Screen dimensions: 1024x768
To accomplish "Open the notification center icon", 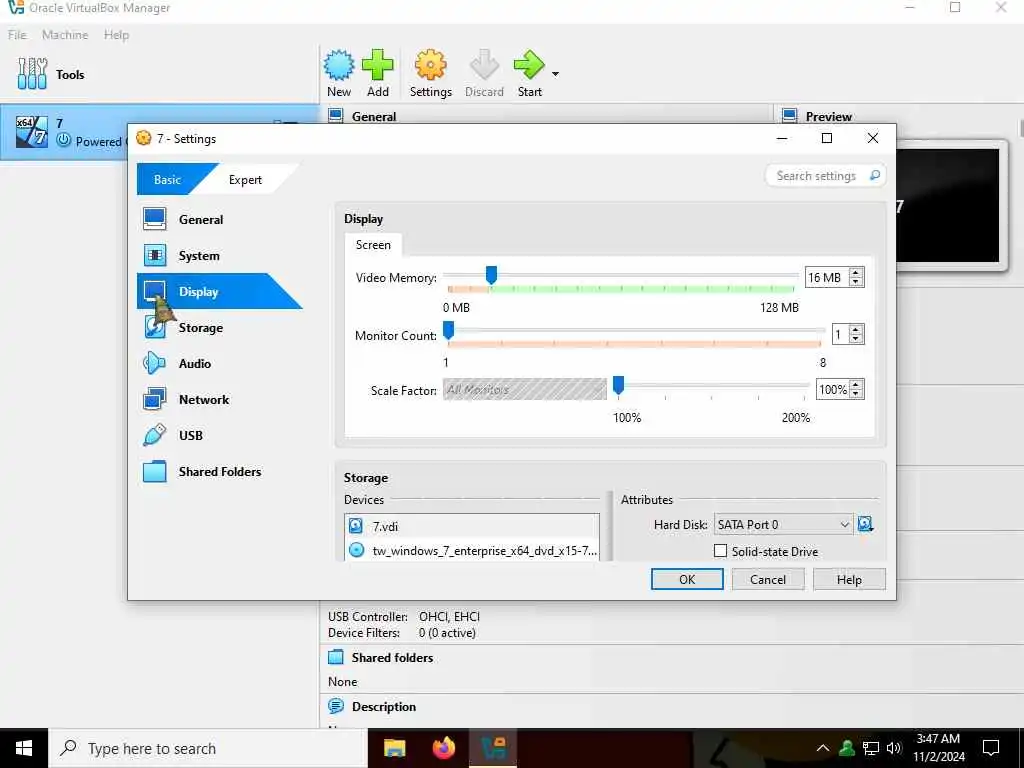I will tap(991, 748).
